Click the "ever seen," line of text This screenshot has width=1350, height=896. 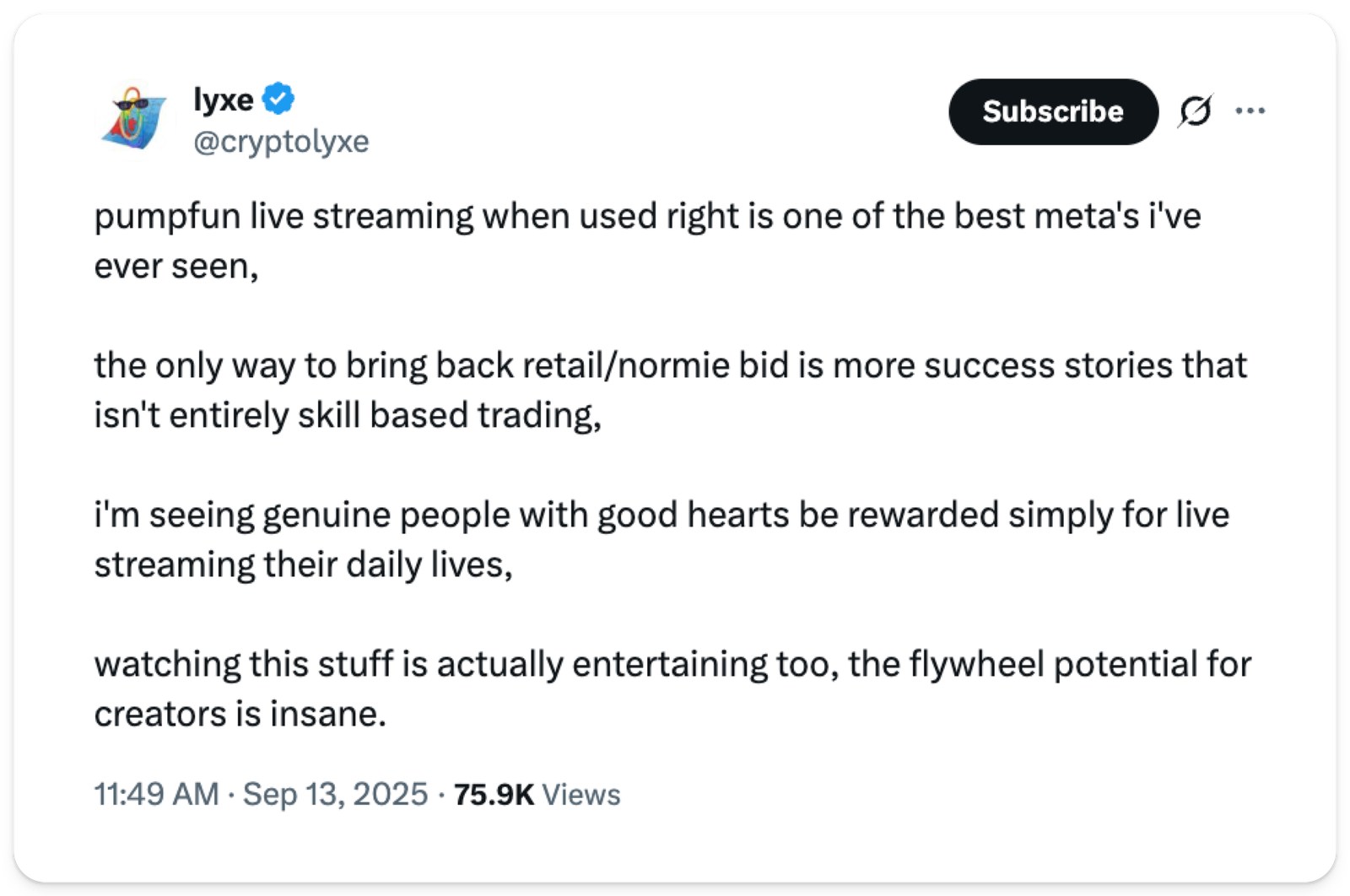175,267
